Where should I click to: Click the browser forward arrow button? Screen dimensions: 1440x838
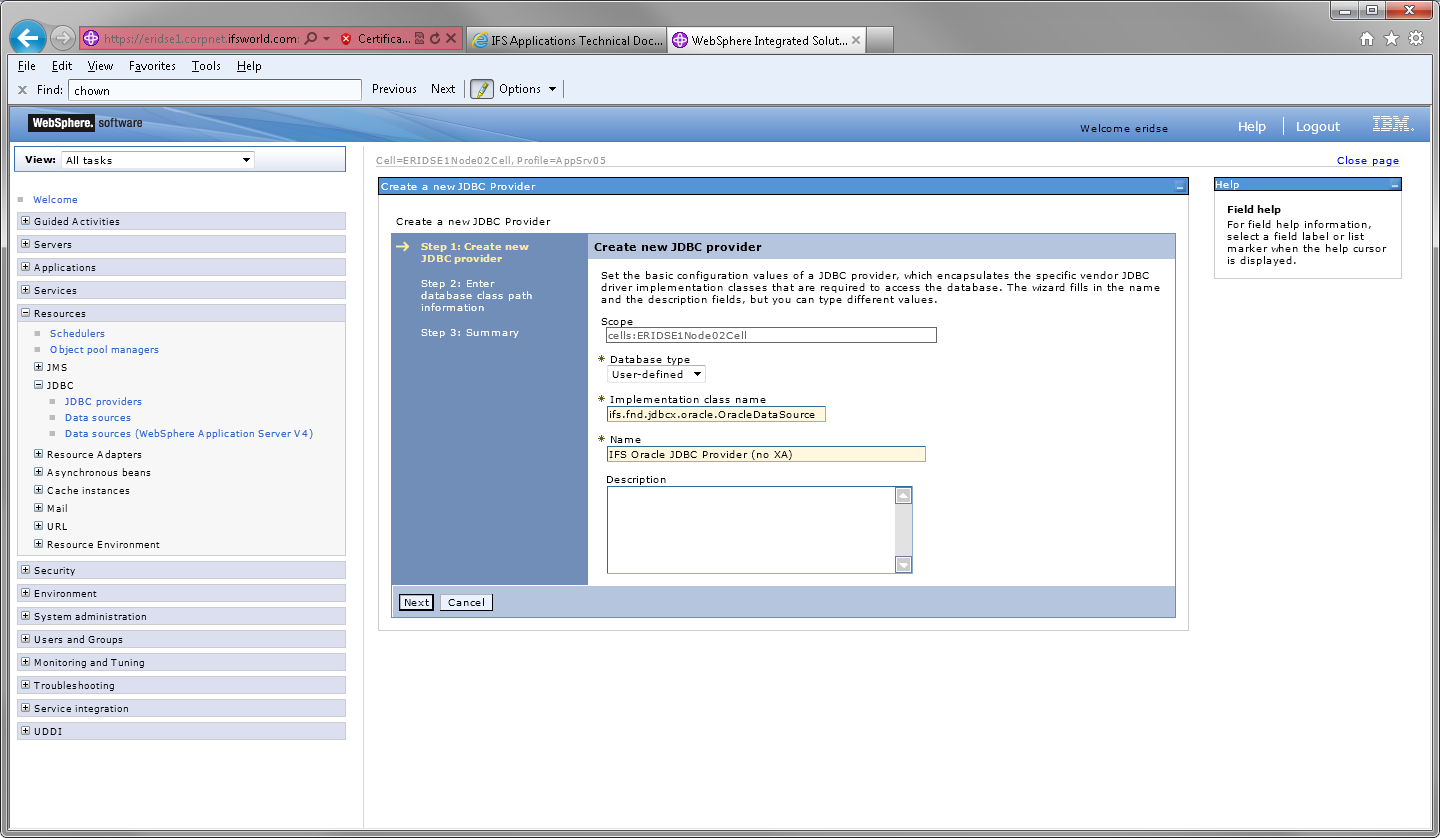click(62, 39)
